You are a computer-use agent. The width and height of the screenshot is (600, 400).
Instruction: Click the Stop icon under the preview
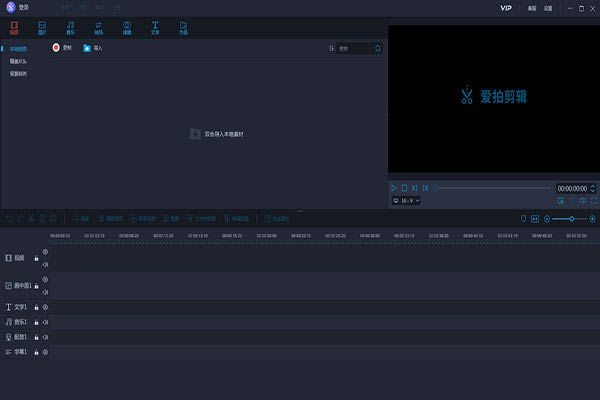[x=404, y=187]
